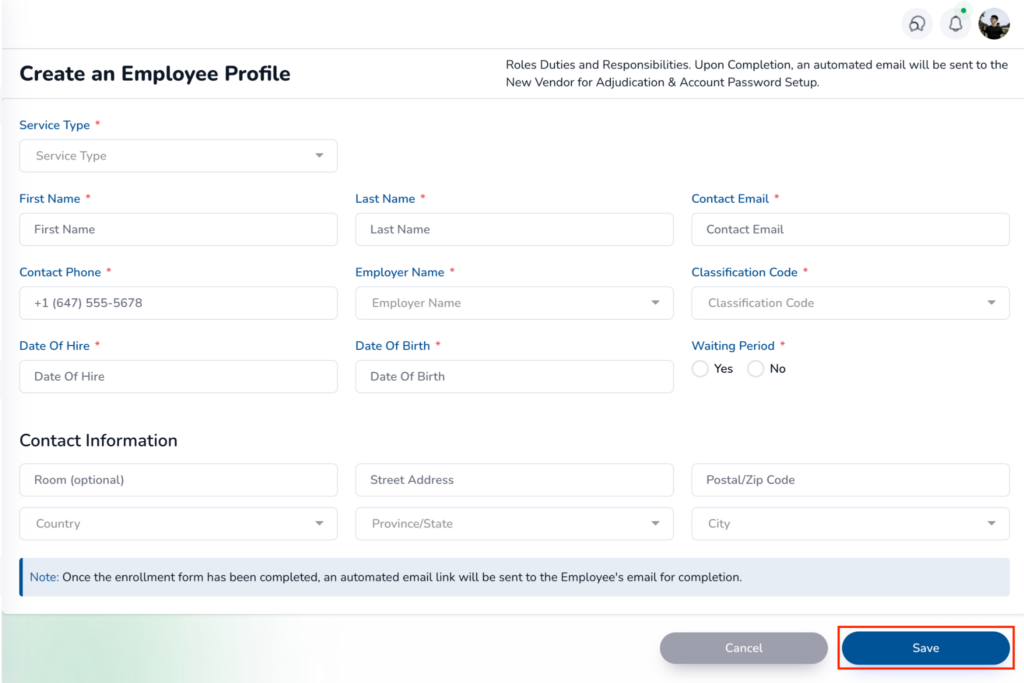Click the Create an Employee Profile heading
1024x683 pixels.
point(155,74)
